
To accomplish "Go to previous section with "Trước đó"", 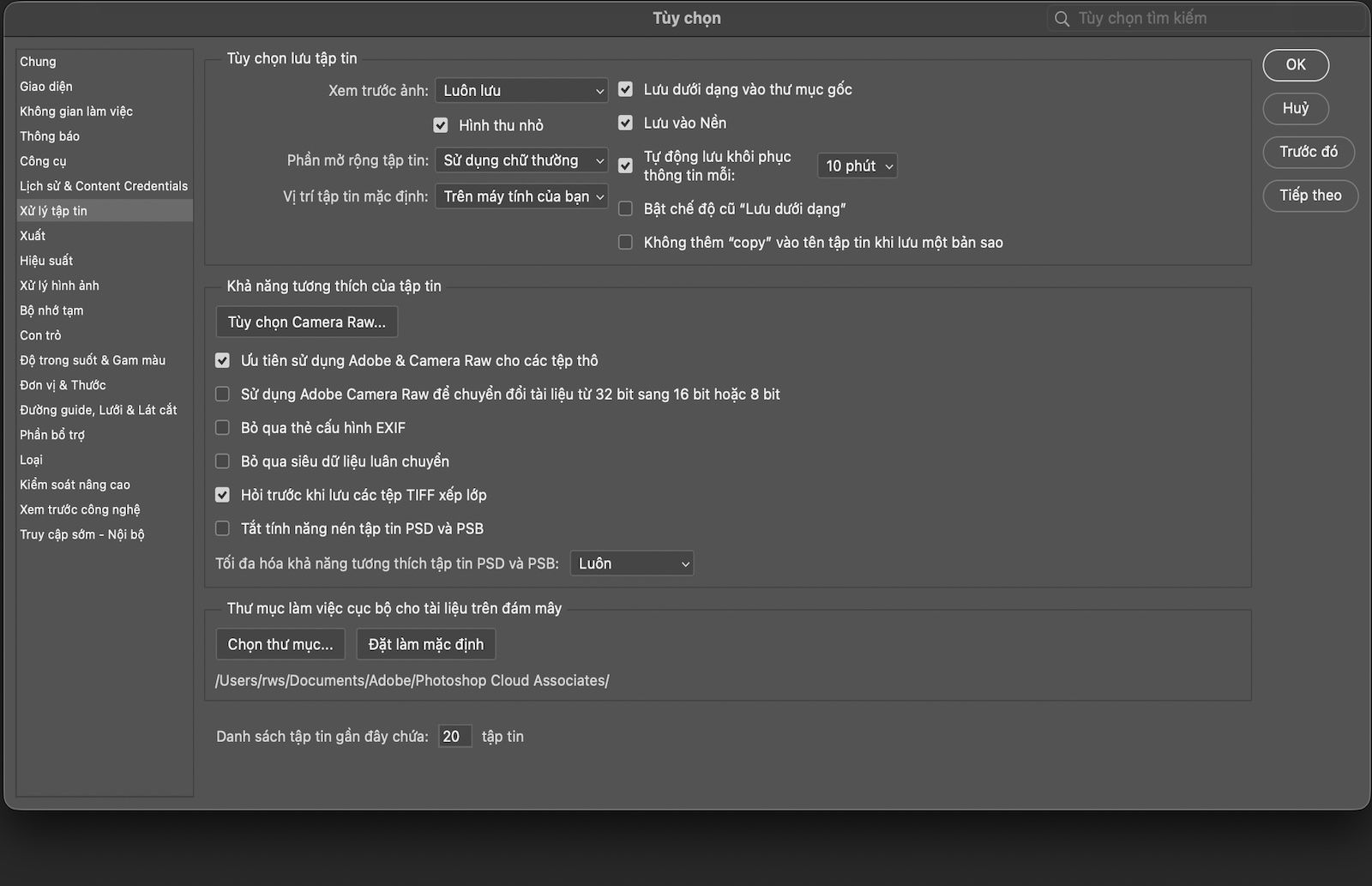I will [x=1309, y=152].
